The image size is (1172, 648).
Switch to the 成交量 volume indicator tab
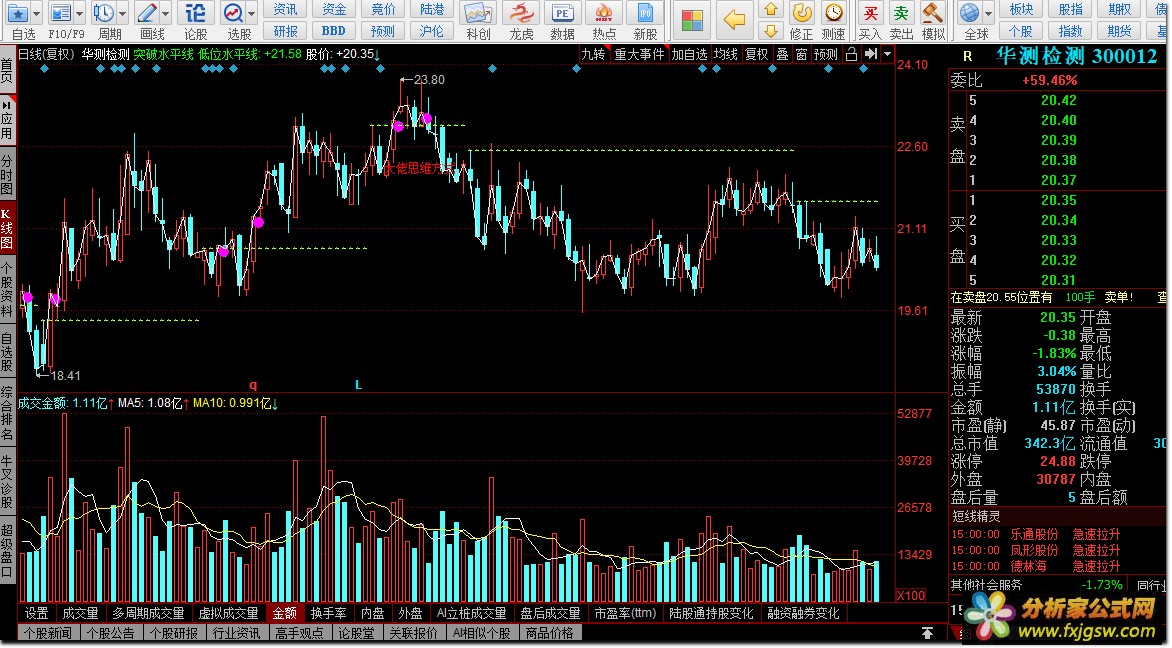[80, 613]
